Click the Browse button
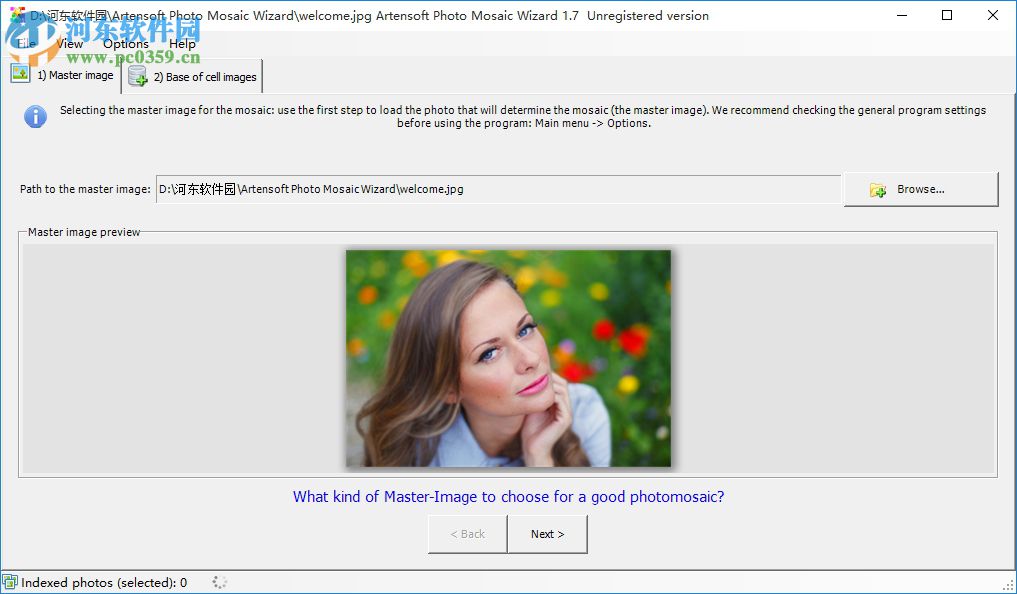This screenshot has width=1017, height=594. tap(920, 189)
